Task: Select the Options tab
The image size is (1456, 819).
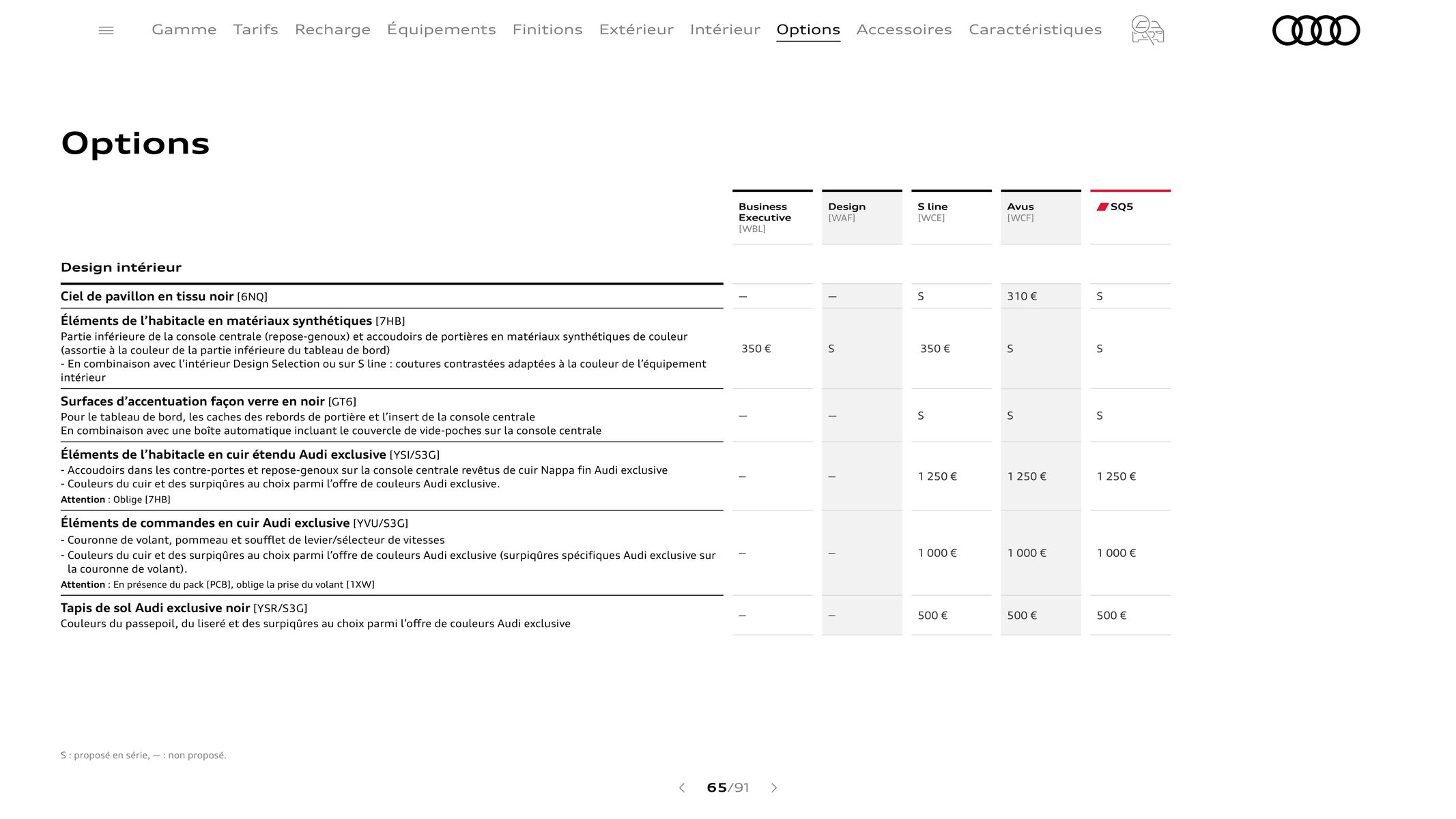Action: [808, 30]
